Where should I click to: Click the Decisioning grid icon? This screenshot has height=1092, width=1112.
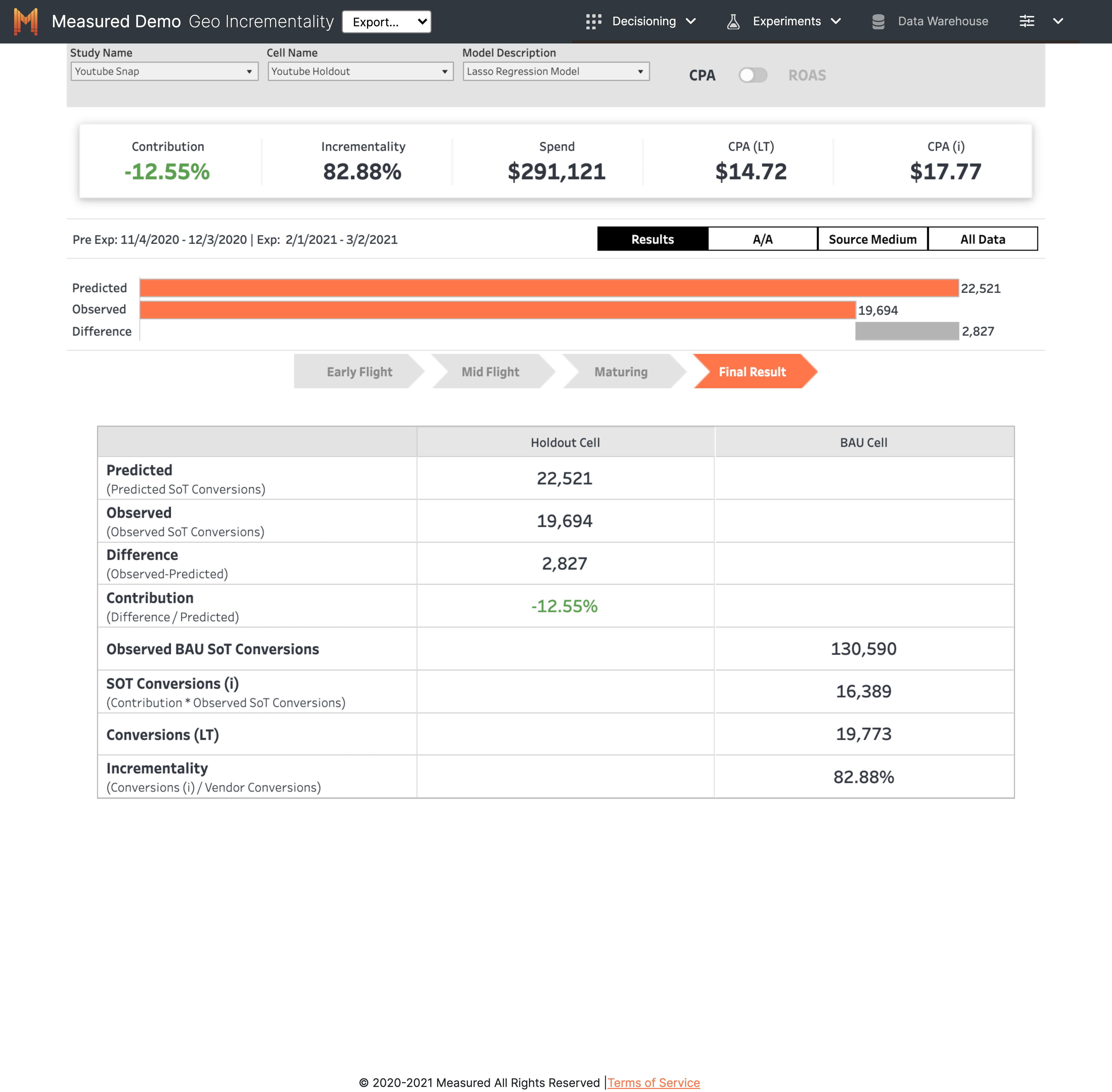(594, 22)
